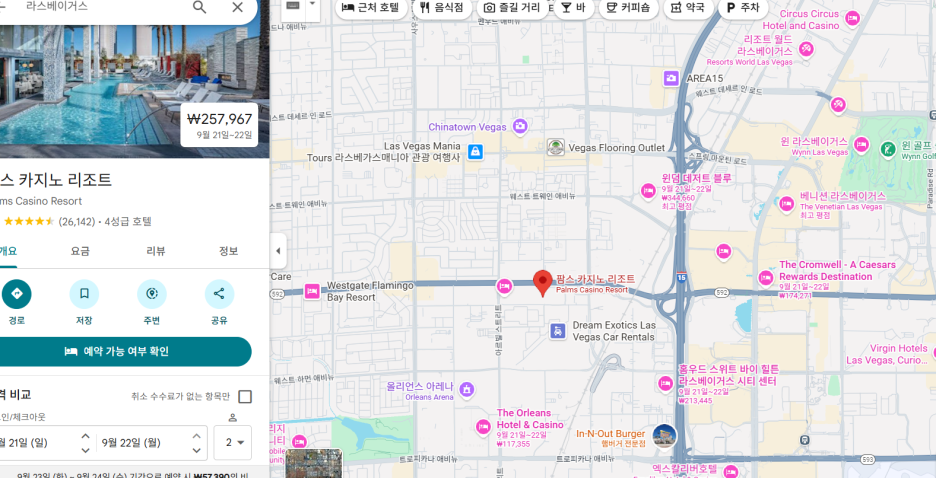The height and width of the screenshot is (478, 936).
Task: Click the Dream Exotics car rental pin
Action: click(558, 331)
